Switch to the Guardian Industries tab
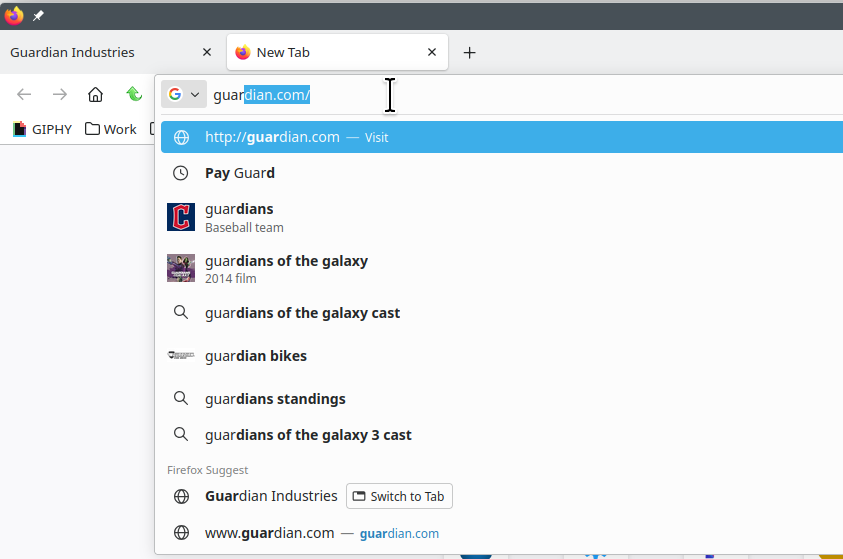This screenshot has height=559, width=843. pyautogui.click(x=100, y=53)
